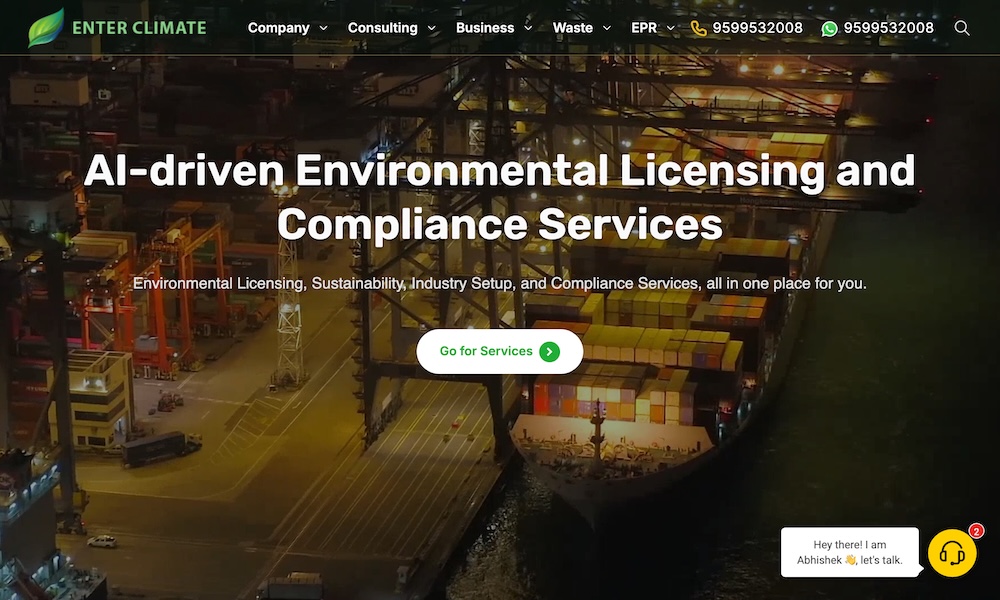Select the Consulting menu item
1000x600 pixels.
tap(382, 28)
